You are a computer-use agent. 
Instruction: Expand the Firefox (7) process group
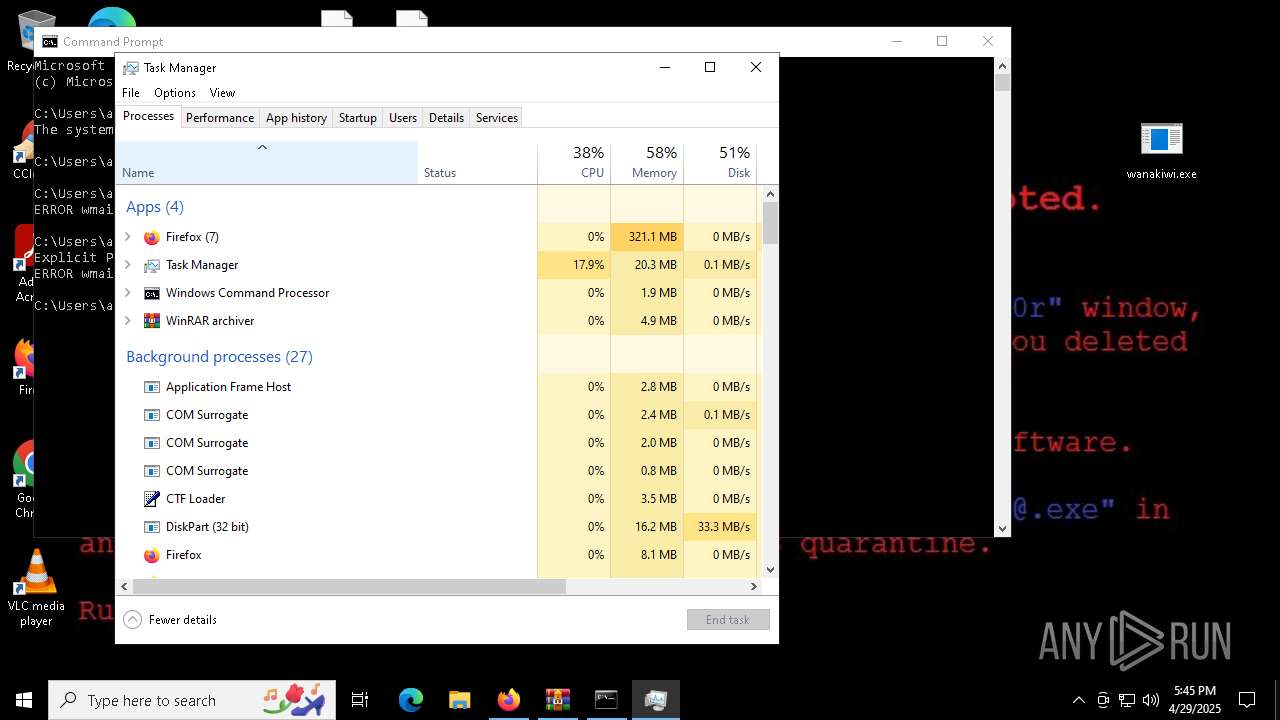[127, 237]
